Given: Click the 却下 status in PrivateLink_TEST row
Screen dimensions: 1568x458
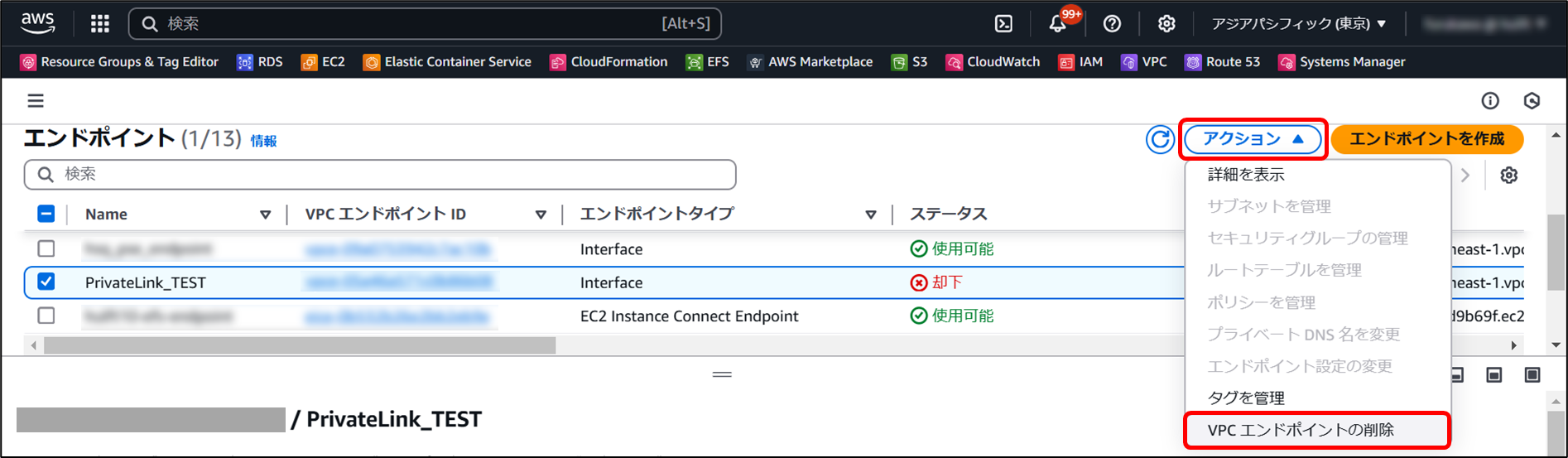Looking at the screenshot, I should coord(936,282).
